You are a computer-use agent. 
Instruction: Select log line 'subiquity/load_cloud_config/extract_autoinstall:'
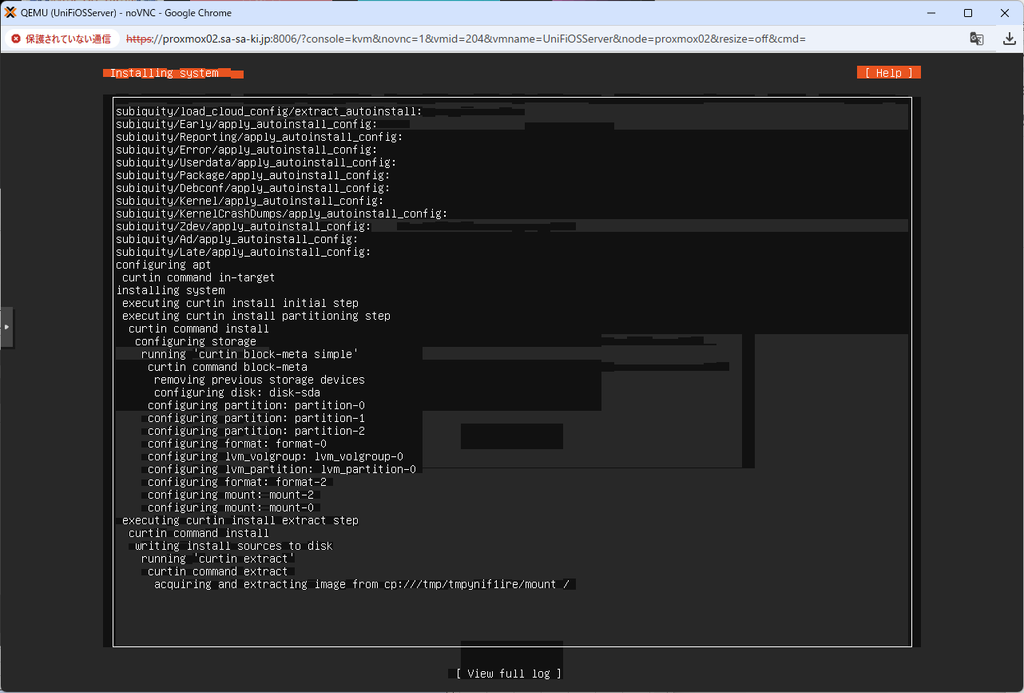click(x=269, y=112)
